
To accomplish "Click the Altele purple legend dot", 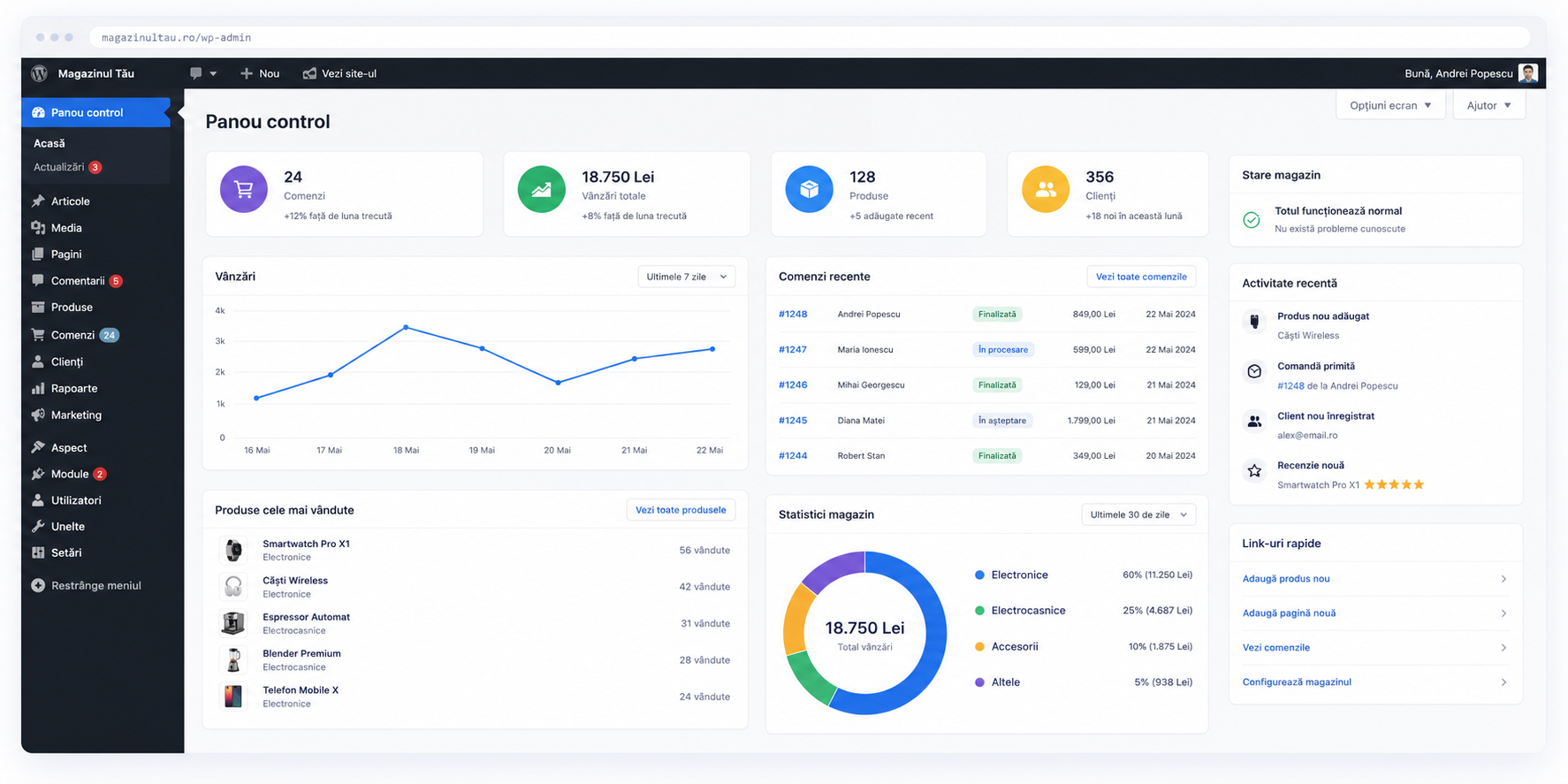I will (x=979, y=682).
